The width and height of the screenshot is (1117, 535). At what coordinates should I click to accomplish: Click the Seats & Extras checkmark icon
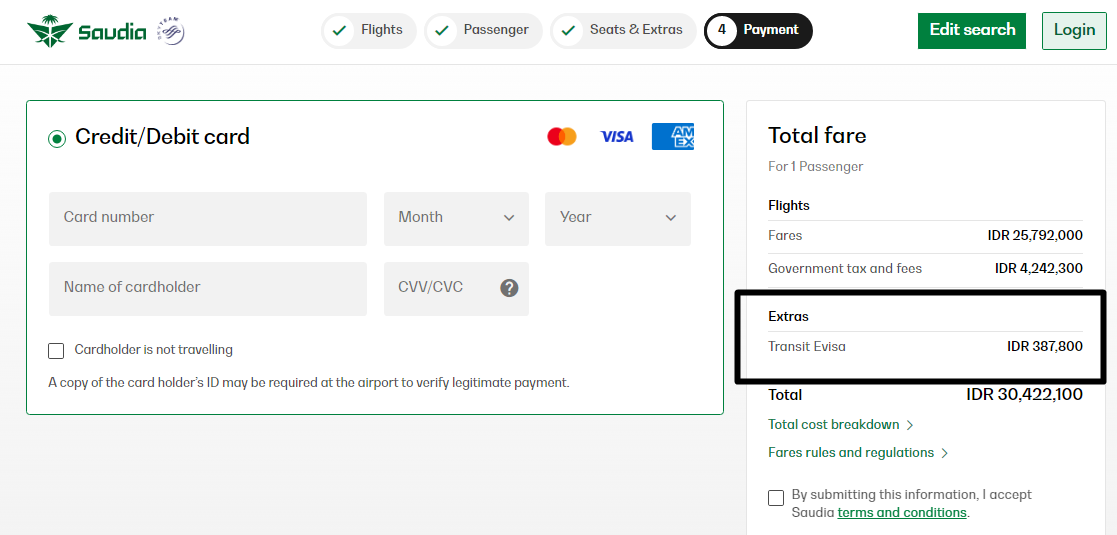(x=568, y=30)
